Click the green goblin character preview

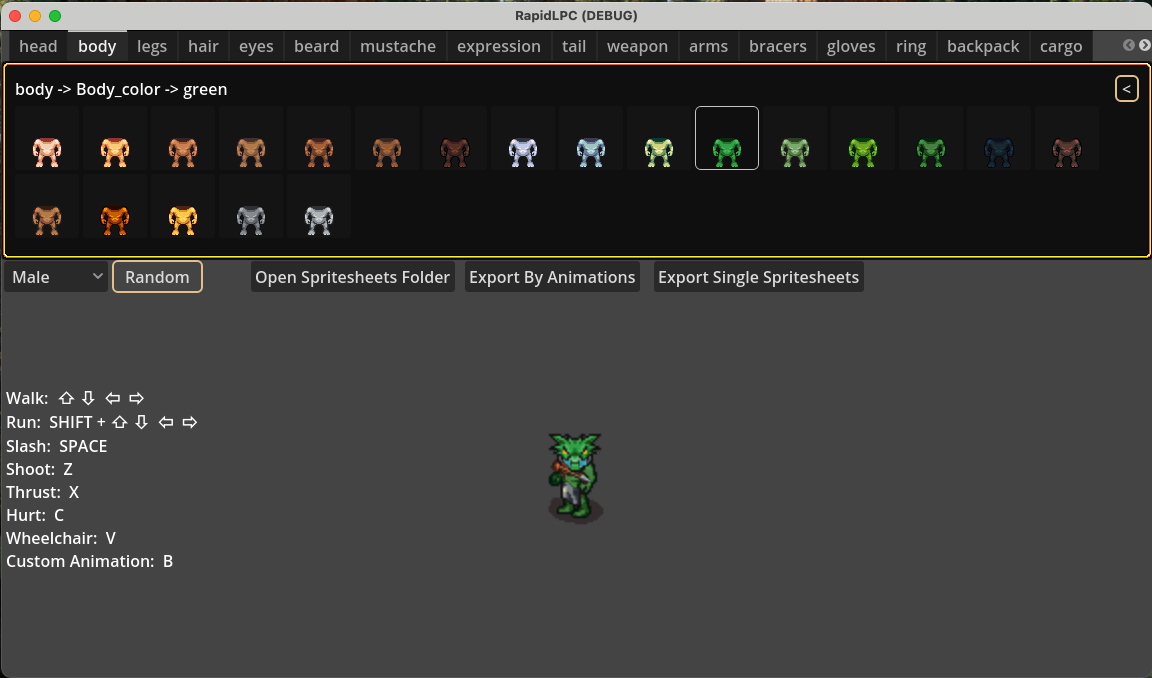point(575,477)
